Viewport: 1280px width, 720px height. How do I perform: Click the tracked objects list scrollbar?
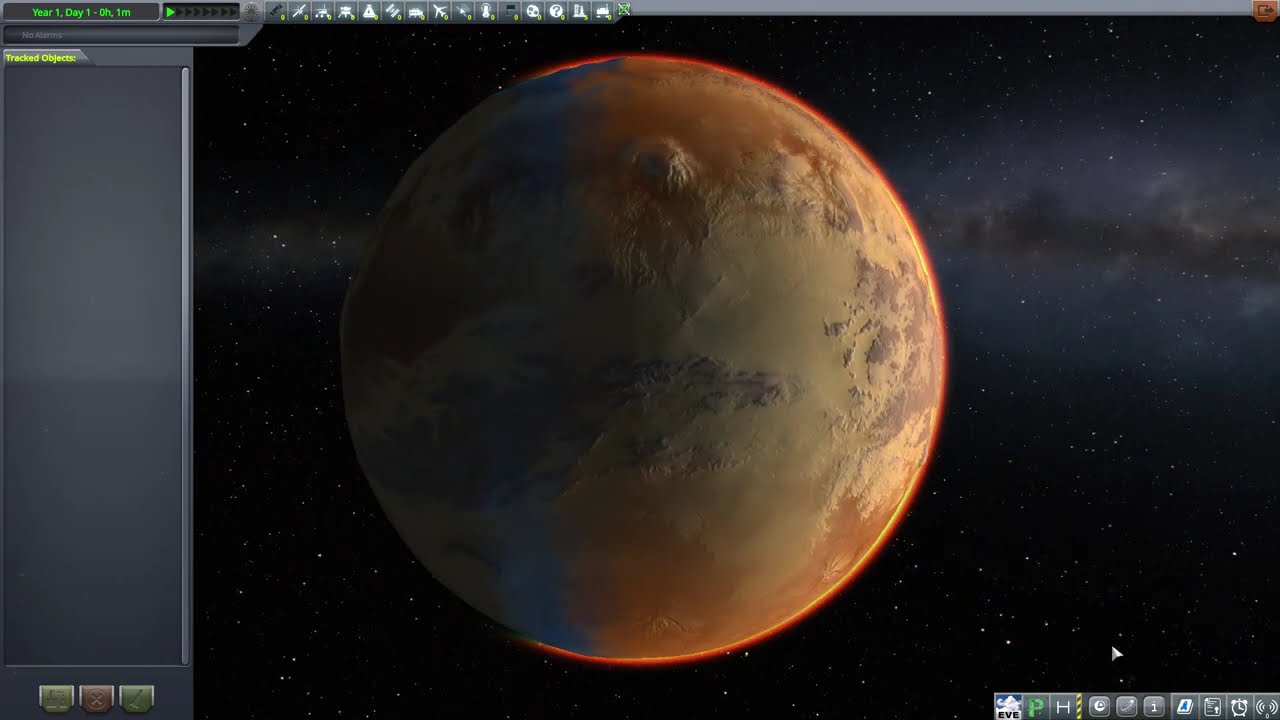[x=185, y=365]
